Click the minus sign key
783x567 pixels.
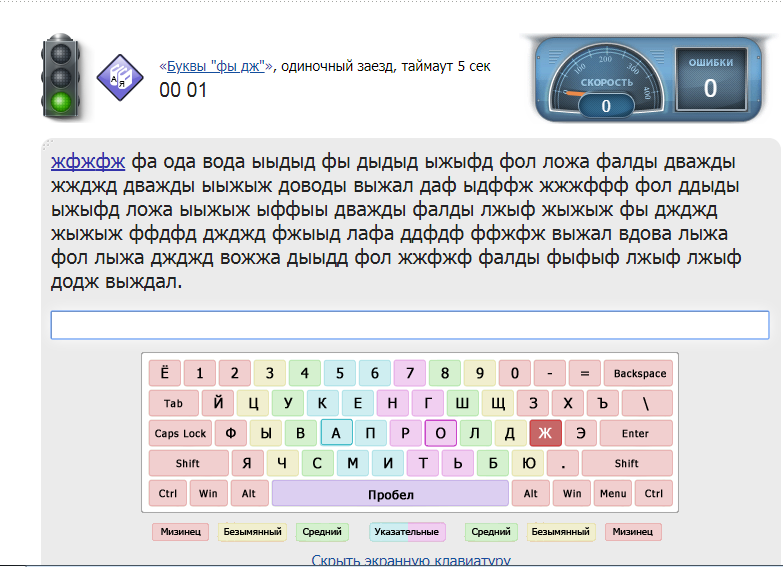(x=550, y=373)
